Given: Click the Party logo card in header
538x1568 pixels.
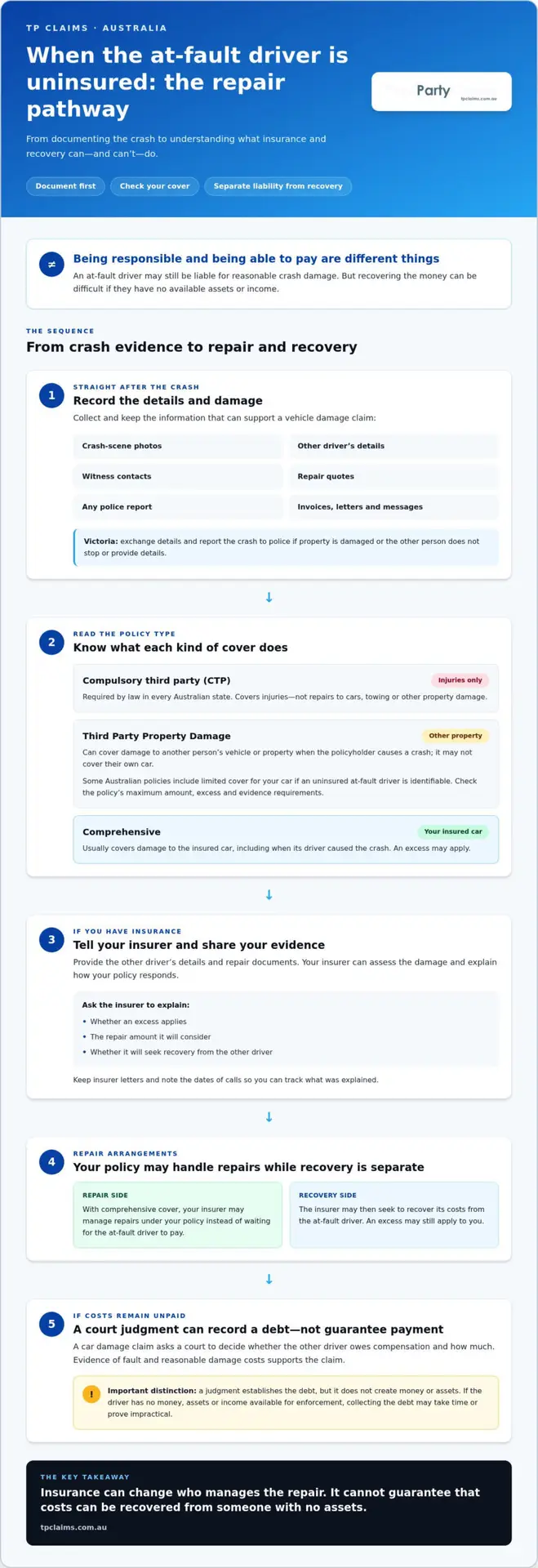Looking at the screenshot, I should pyautogui.click(x=442, y=91).
